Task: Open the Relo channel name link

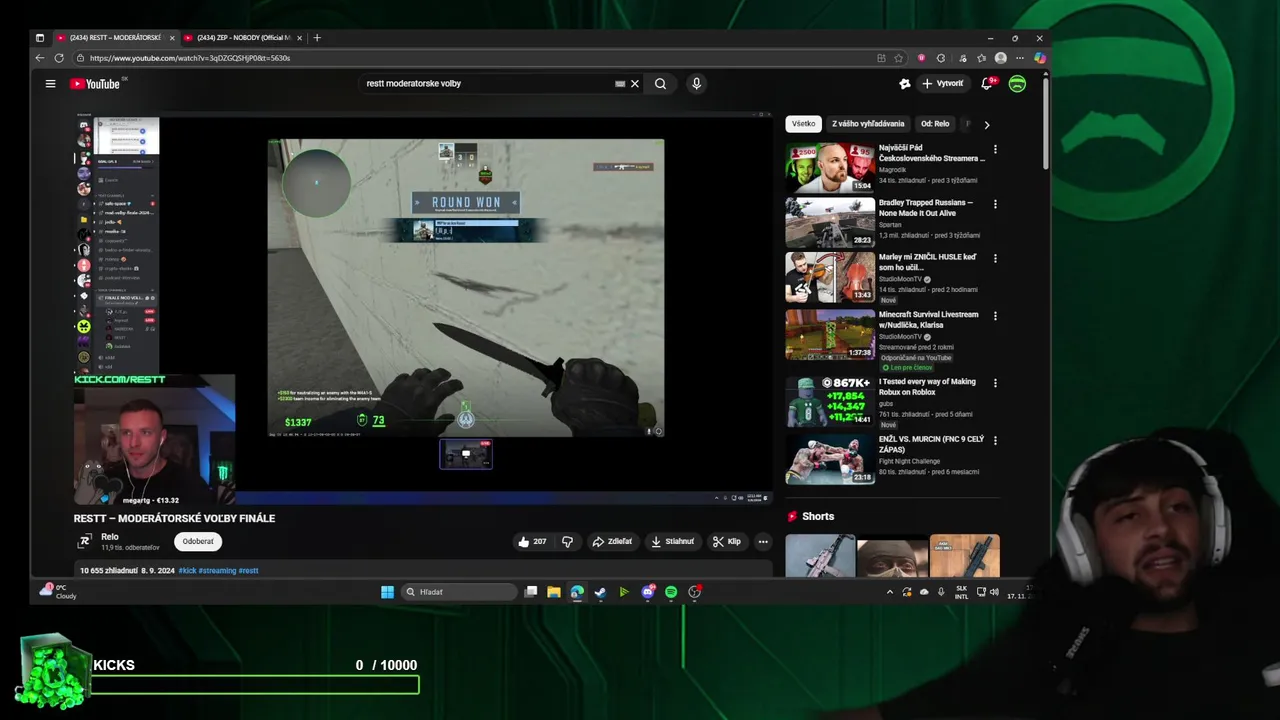Action: pos(110,537)
